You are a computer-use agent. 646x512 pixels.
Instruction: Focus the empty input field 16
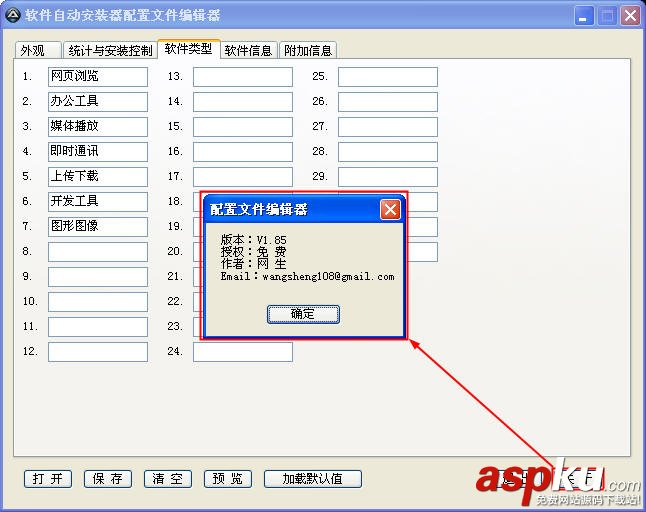pyautogui.click(x=243, y=152)
